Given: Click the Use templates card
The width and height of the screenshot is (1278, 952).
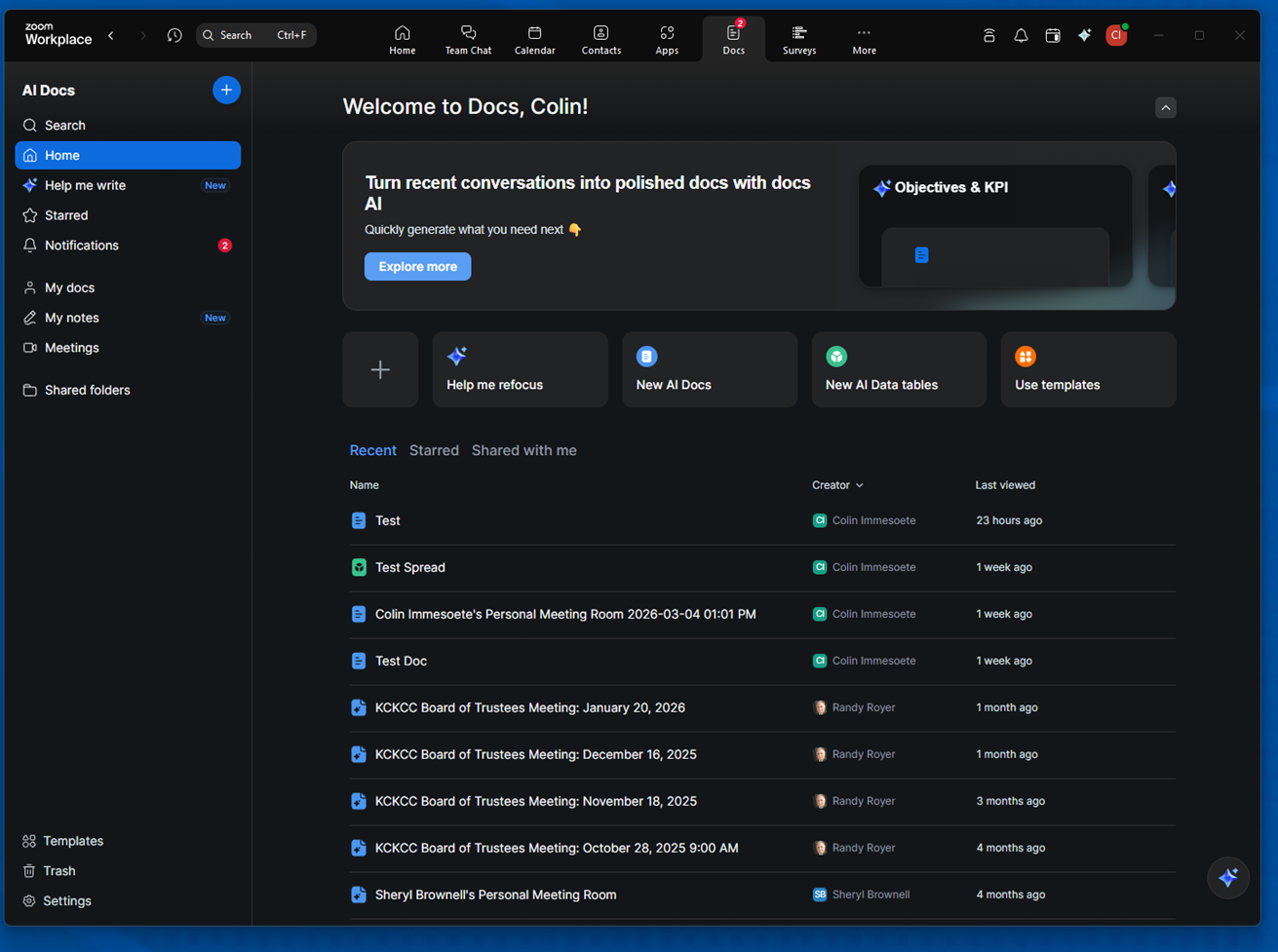Looking at the screenshot, I should [1088, 369].
